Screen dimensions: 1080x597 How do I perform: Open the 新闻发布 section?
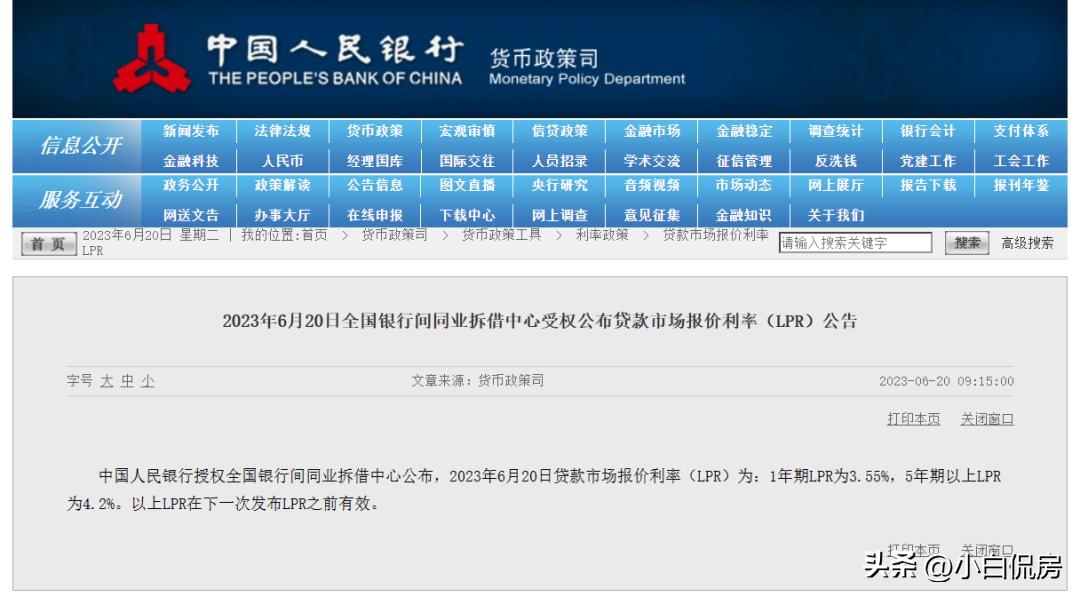coord(190,131)
